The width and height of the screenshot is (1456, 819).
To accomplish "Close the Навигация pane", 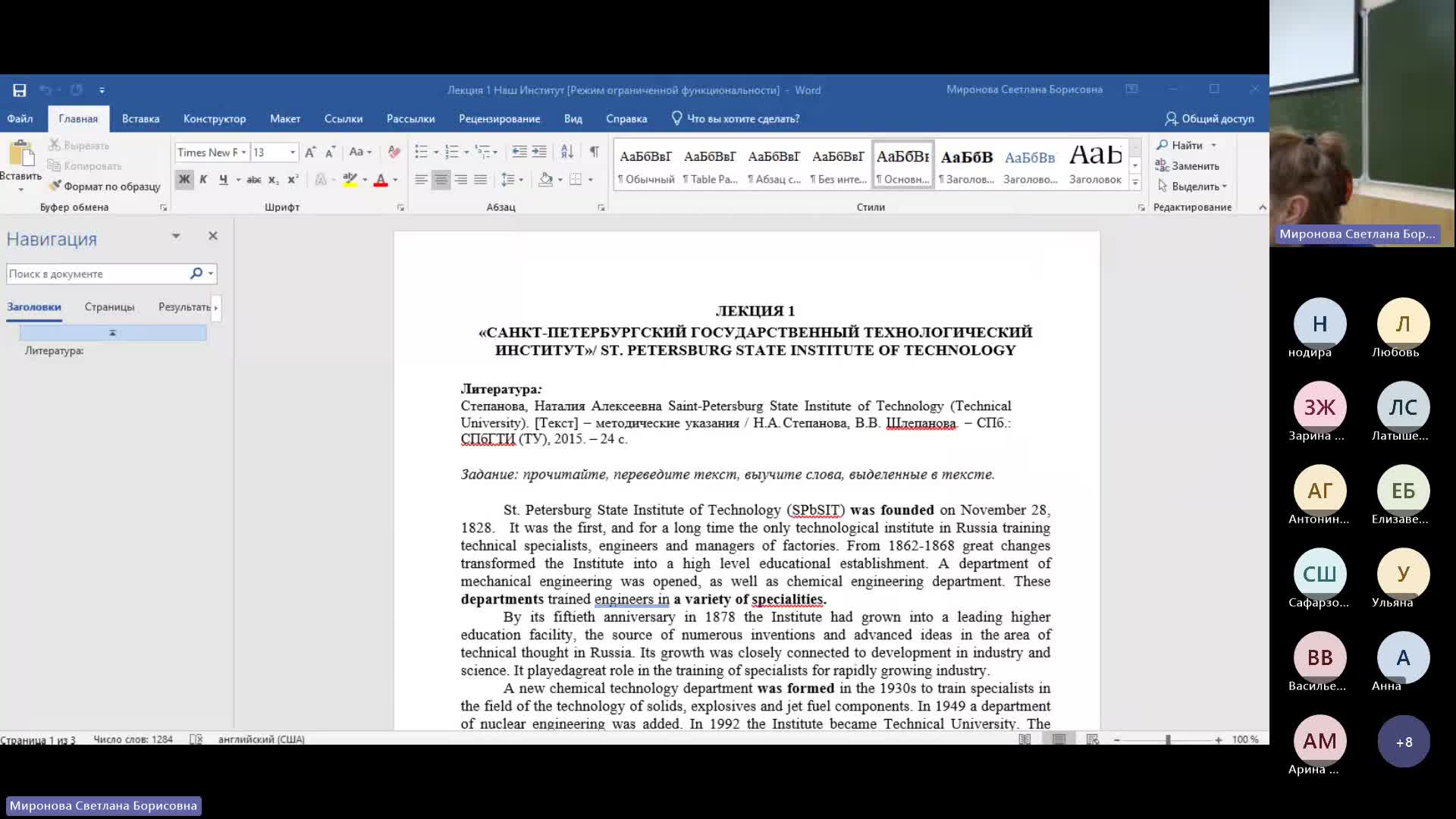I will (213, 236).
